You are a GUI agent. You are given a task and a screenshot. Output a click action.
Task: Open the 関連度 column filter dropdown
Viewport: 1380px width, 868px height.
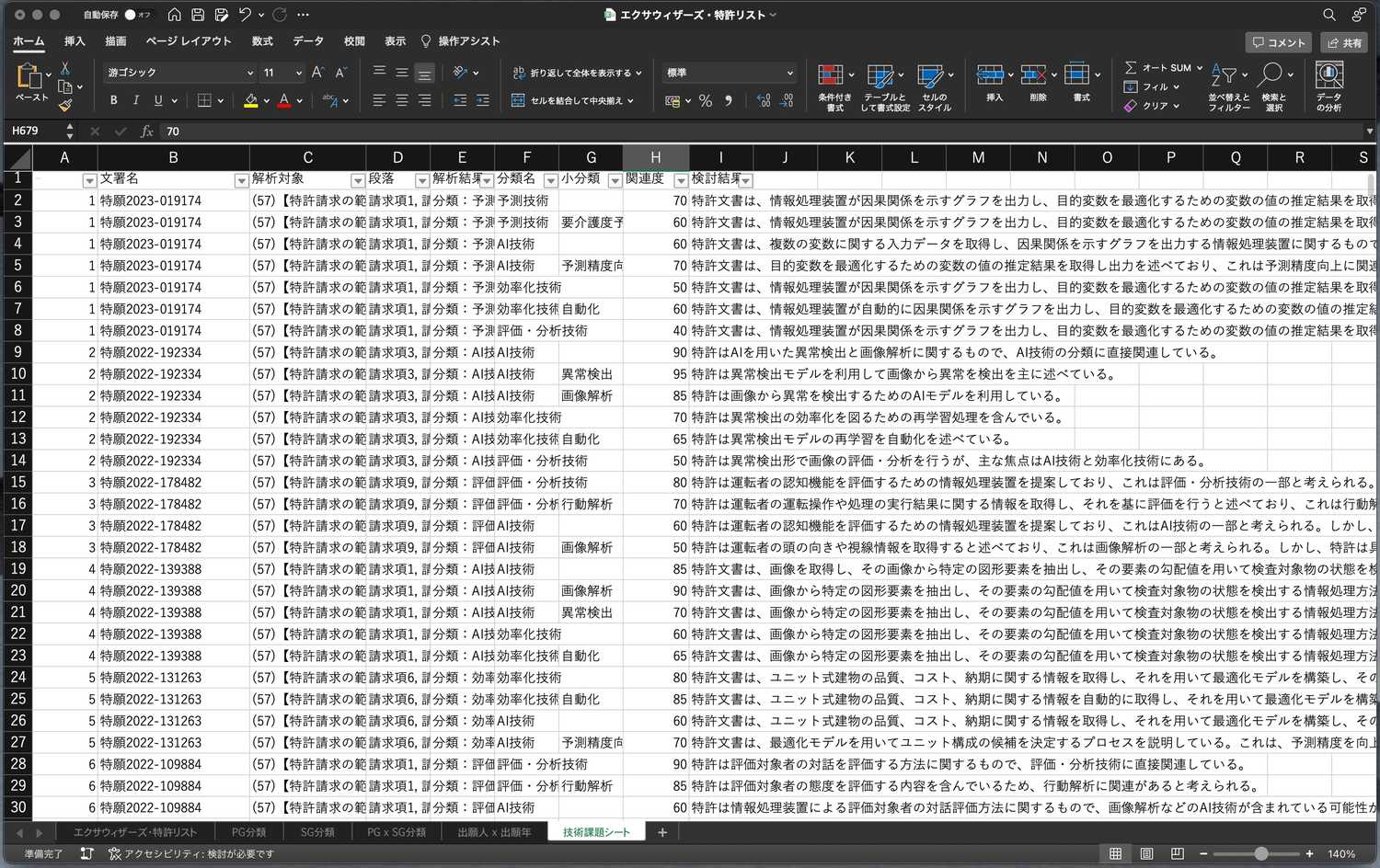(681, 180)
